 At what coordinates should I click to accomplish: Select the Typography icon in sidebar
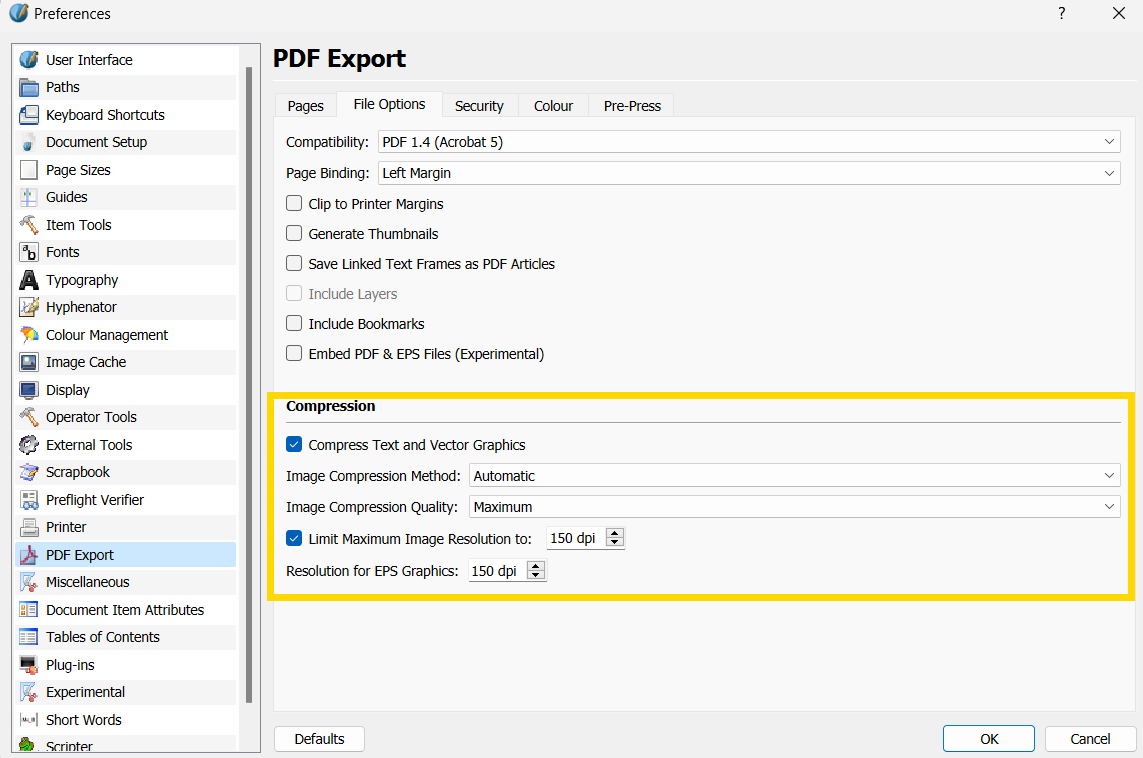pyautogui.click(x=29, y=280)
